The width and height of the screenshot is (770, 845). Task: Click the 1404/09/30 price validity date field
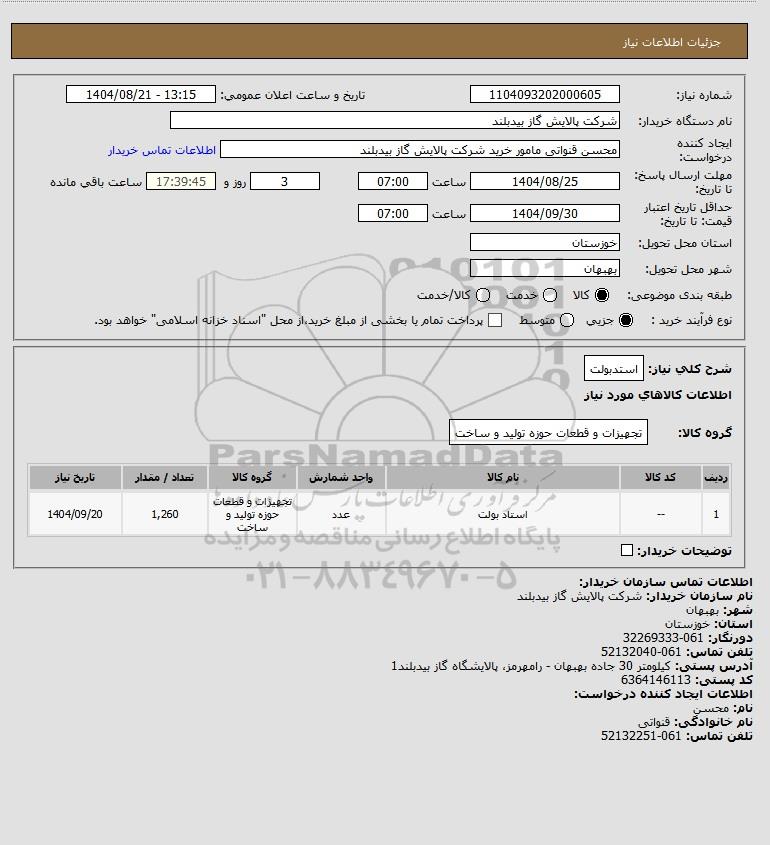coord(545,213)
